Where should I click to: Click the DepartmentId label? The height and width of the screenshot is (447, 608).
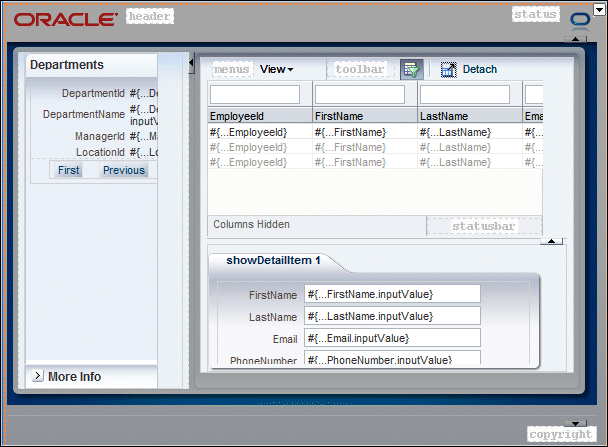(x=93, y=93)
